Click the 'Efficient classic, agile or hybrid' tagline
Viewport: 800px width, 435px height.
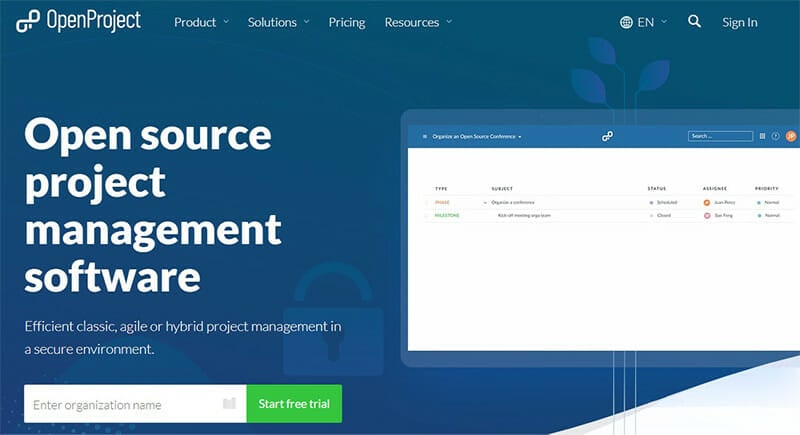point(183,338)
